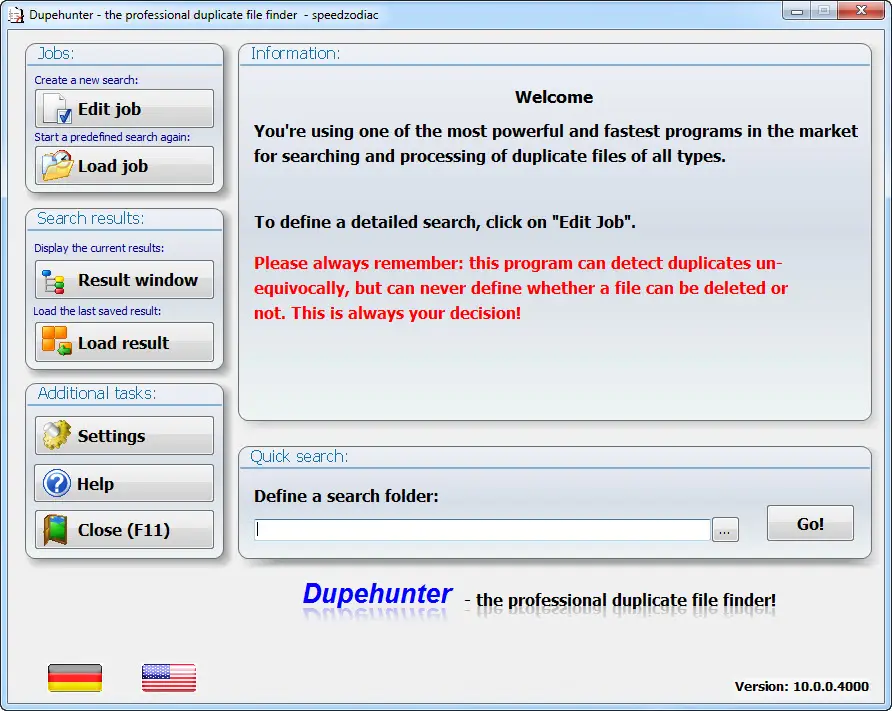Click the 'Information:' panel header

295,53
